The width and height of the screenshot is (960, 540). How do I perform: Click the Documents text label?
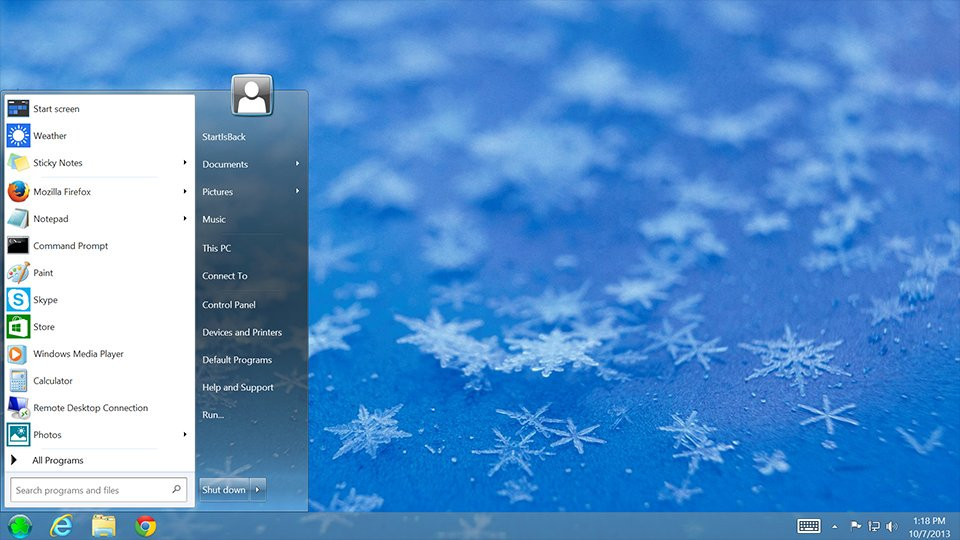pos(225,164)
